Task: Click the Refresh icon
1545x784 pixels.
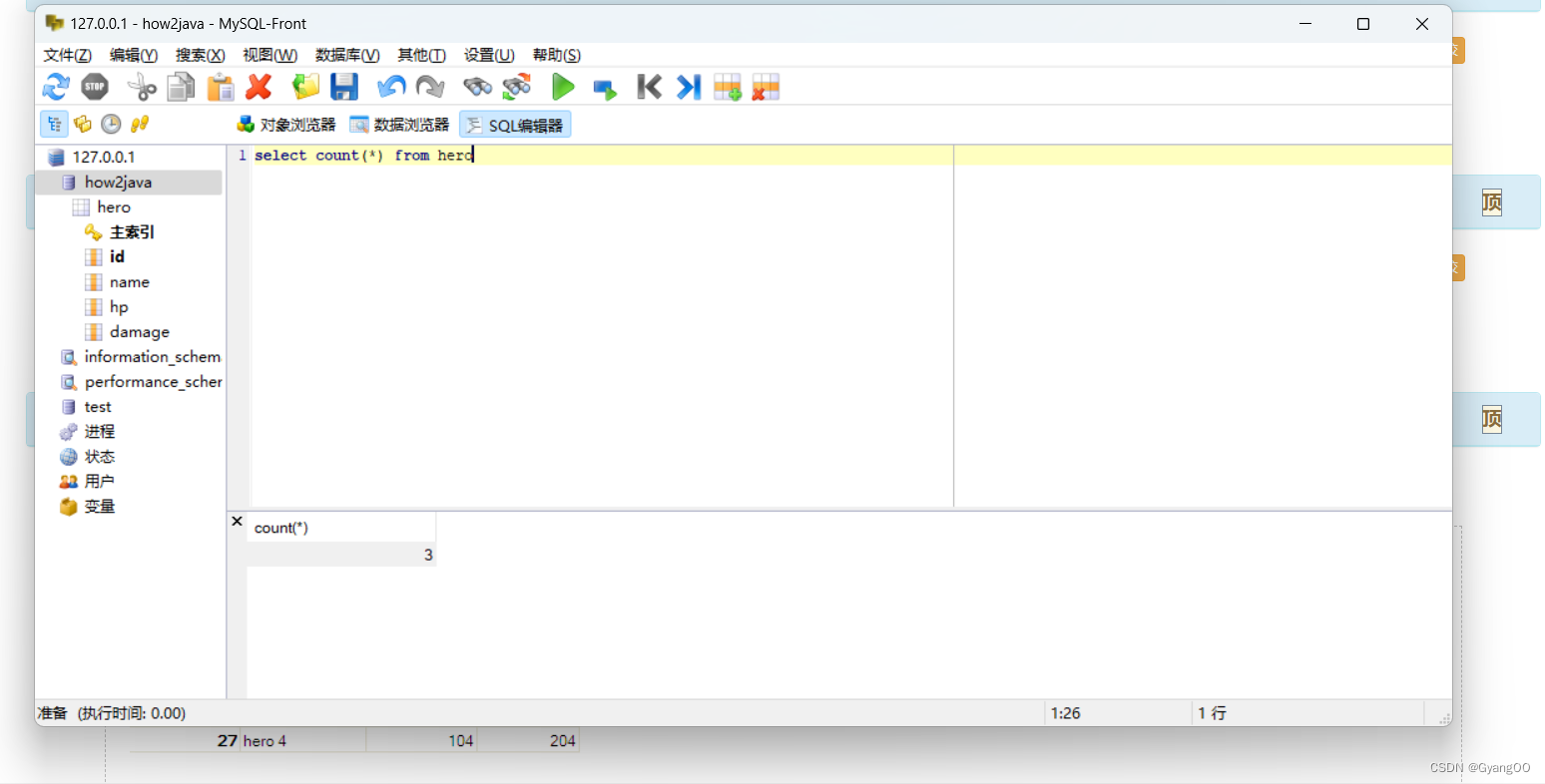Action: click(56, 87)
